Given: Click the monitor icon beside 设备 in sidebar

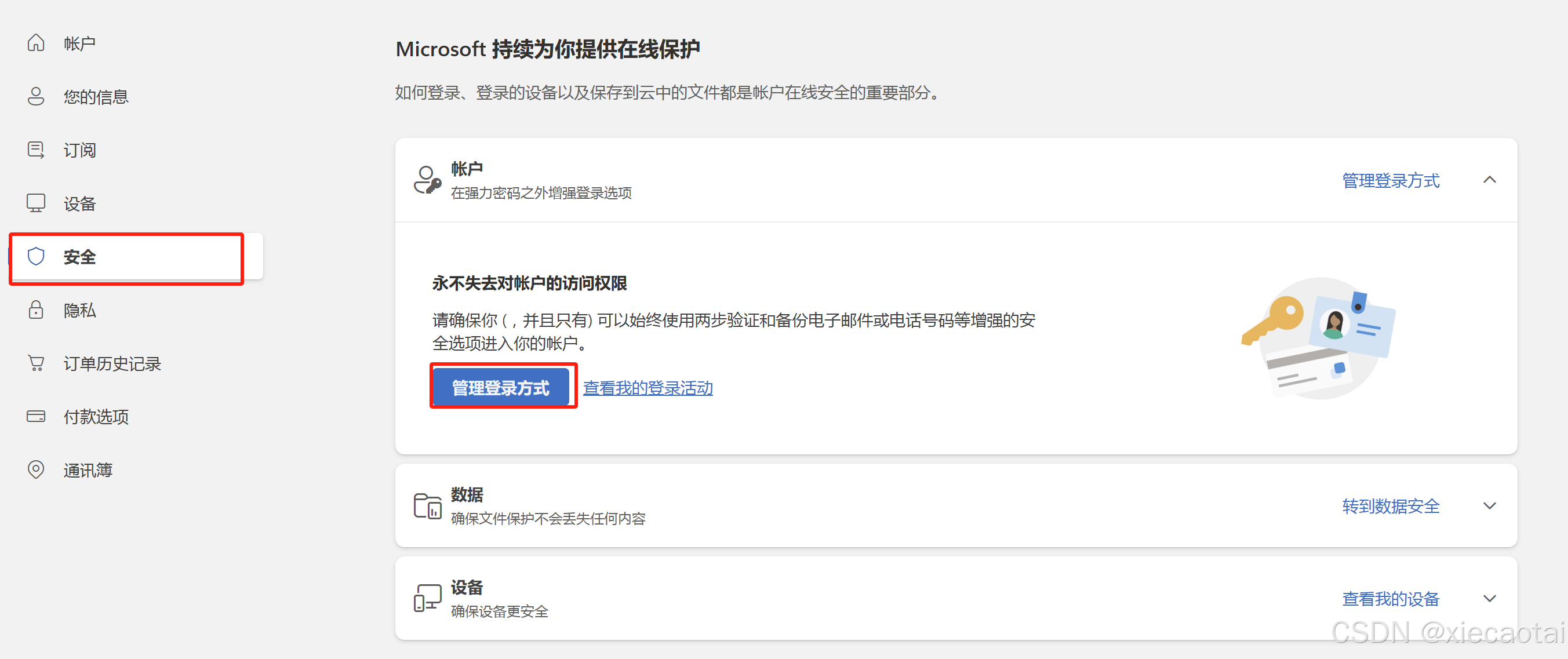Looking at the screenshot, I should click(x=36, y=203).
